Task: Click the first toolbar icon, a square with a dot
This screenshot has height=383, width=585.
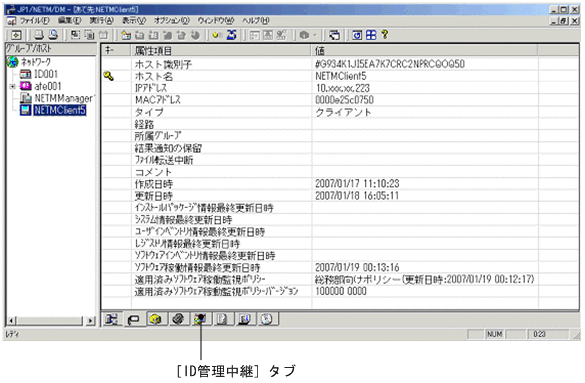Action: 16,35
